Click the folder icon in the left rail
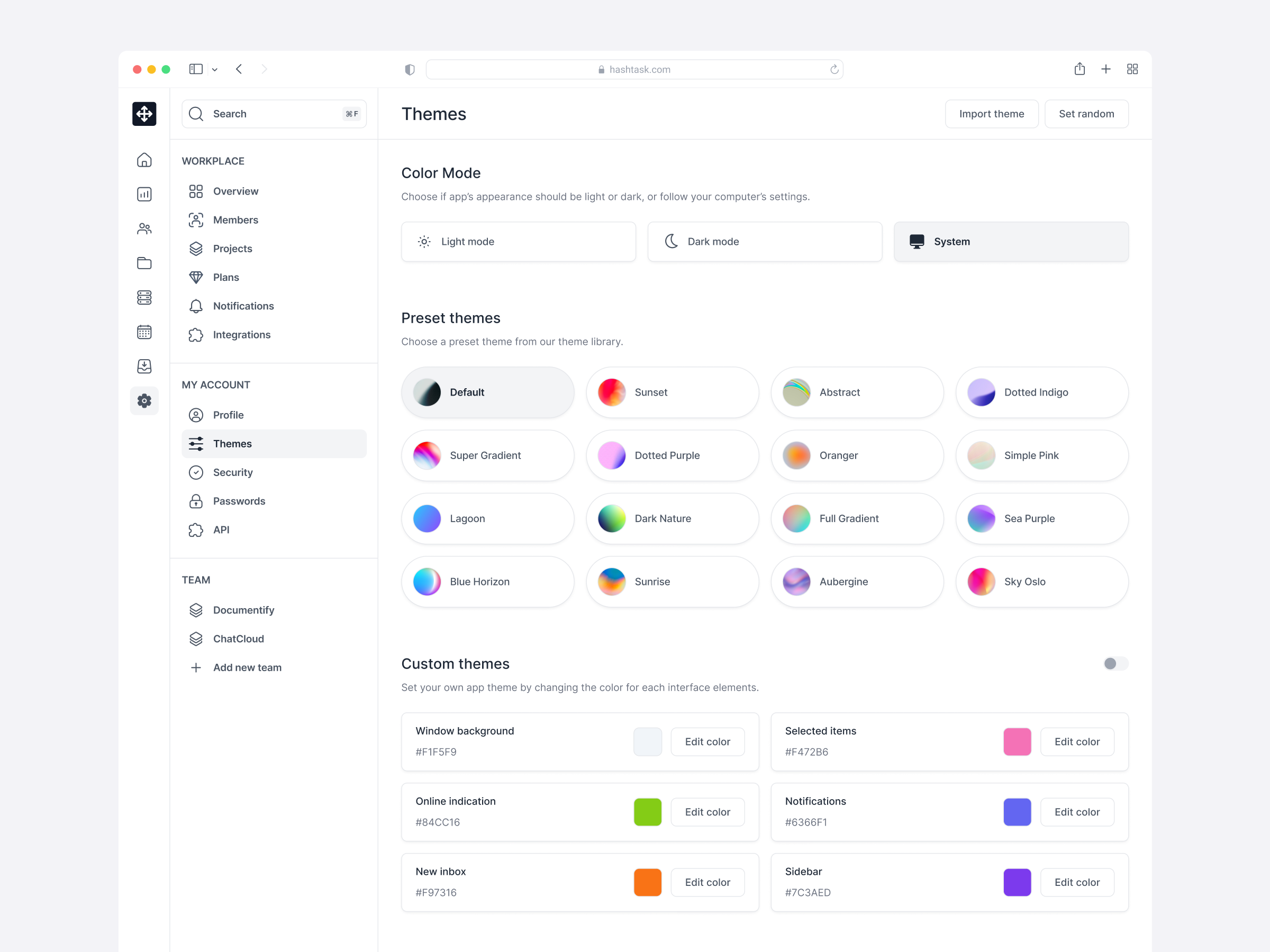Viewport: 1270px width, 952px height. [144, 263]
